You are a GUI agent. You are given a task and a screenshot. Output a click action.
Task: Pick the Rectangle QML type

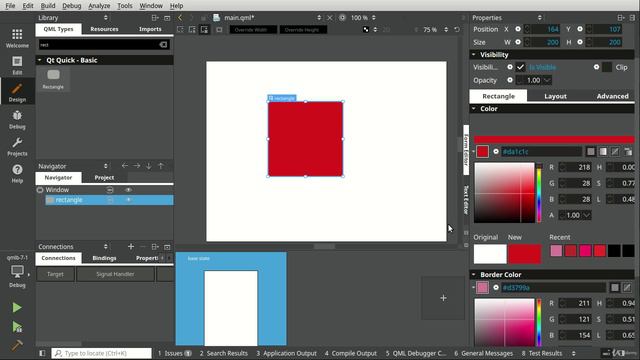tap(53, 79)
